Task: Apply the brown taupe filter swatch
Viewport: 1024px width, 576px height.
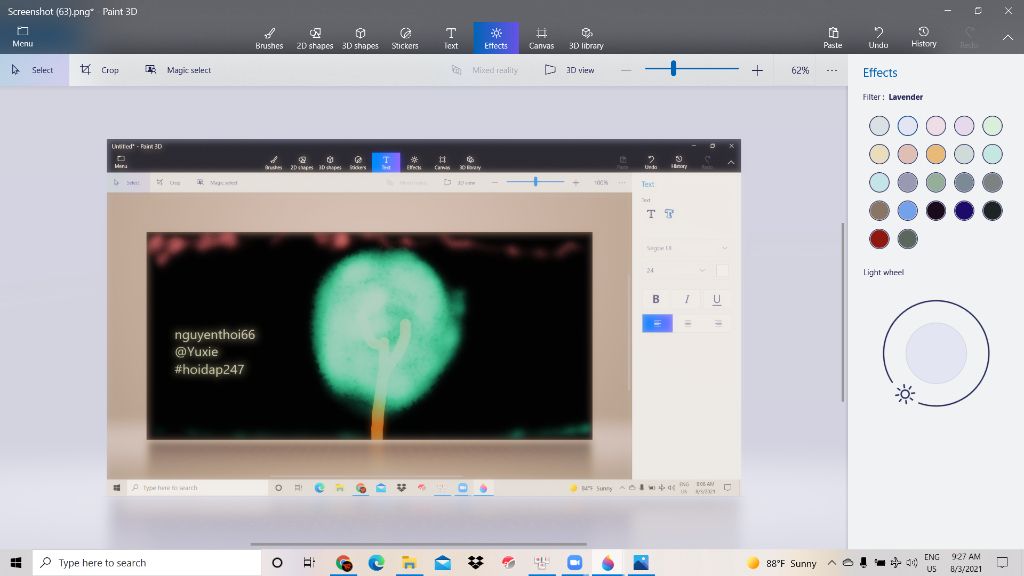Action: pyautogui.click(x=879, y=210)
